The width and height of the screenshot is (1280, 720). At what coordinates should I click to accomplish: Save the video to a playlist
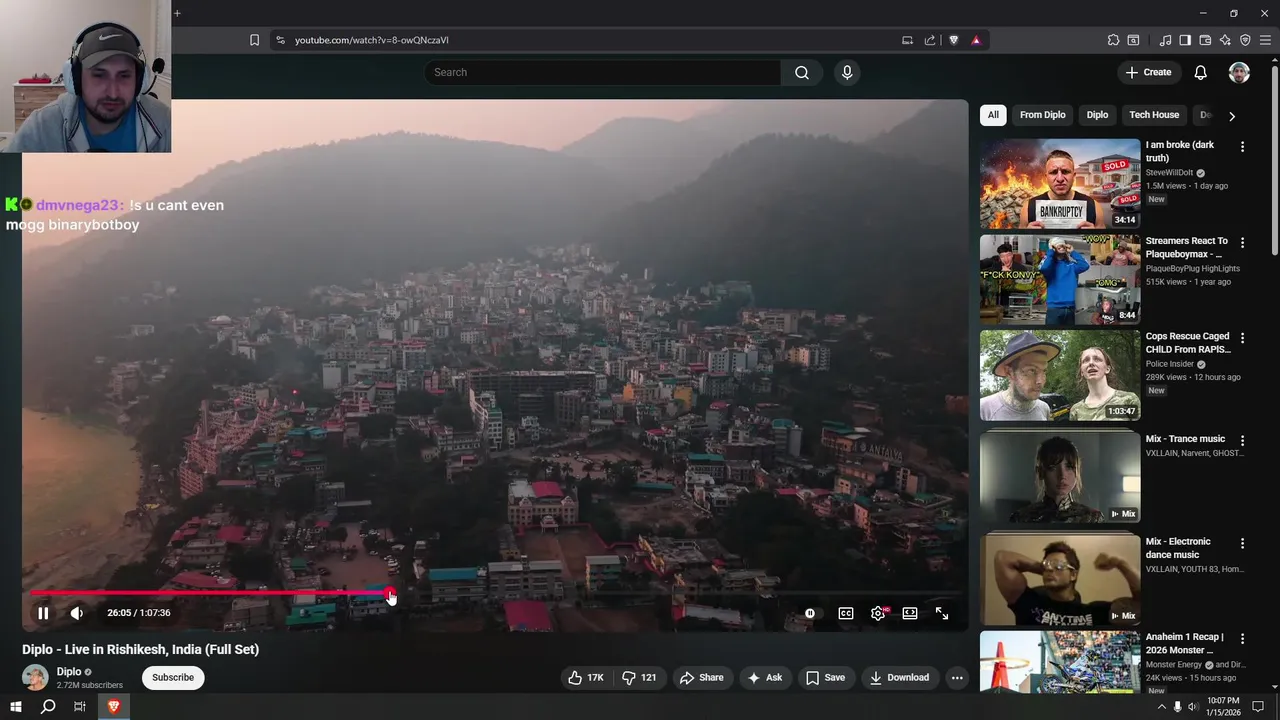(x=825, y=677)
